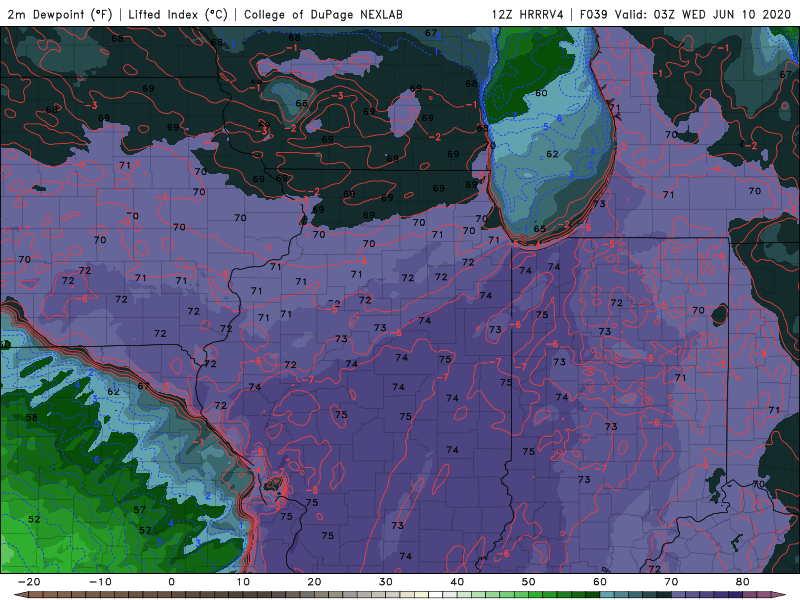800x600 pixels.
Task: Click the "College of DuPage NEXLAB" header text
Action: tap(323, 14)
